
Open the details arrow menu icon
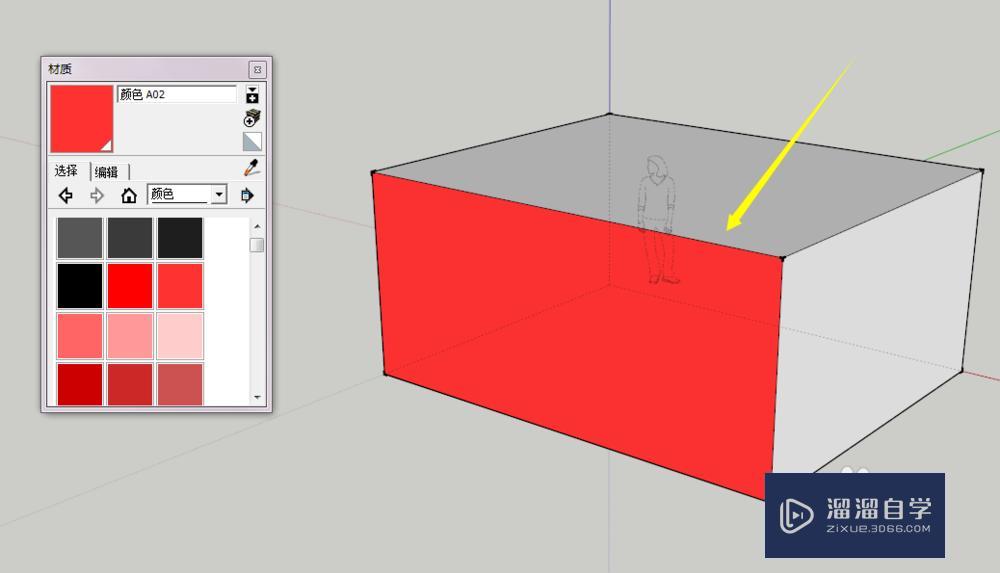point(247,195)
